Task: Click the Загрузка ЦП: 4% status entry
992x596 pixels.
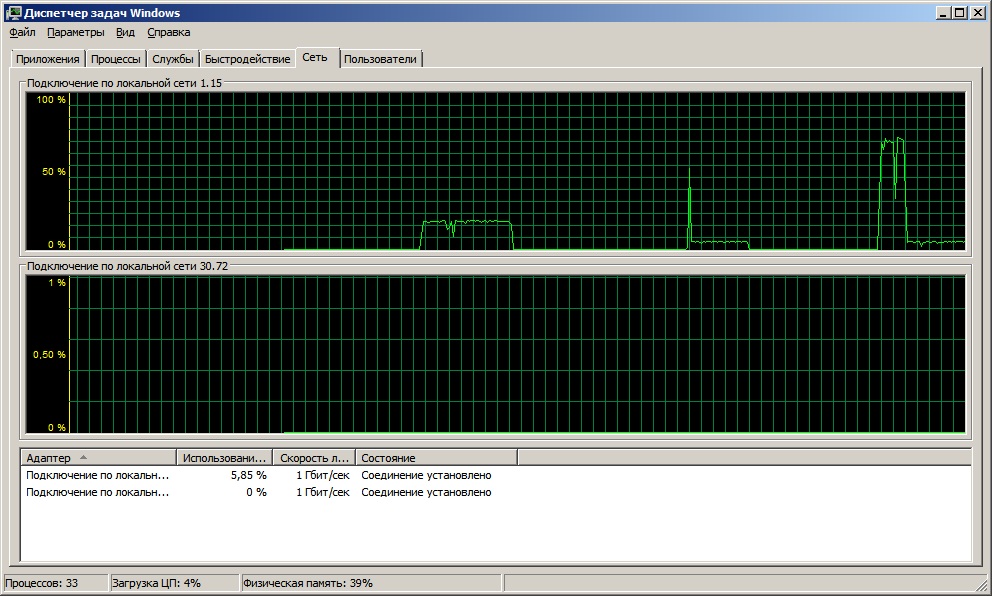Action: tap(175, 583)
